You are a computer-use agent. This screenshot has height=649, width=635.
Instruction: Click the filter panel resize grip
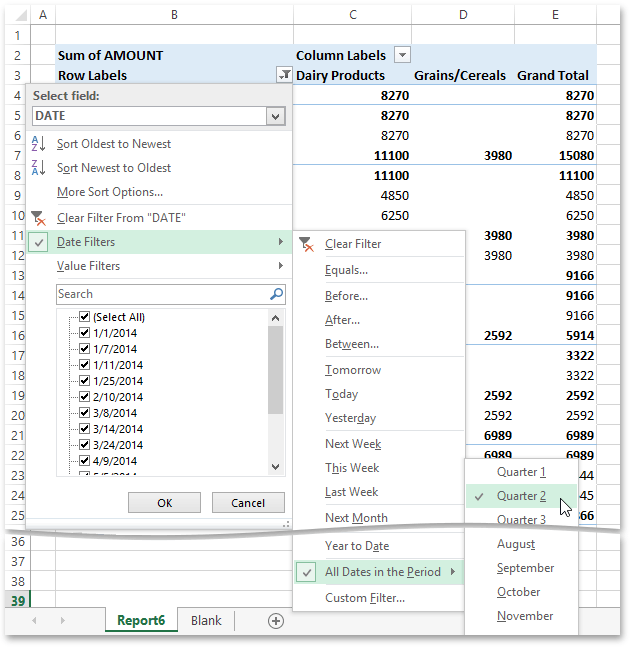click(x=286, y=523)
